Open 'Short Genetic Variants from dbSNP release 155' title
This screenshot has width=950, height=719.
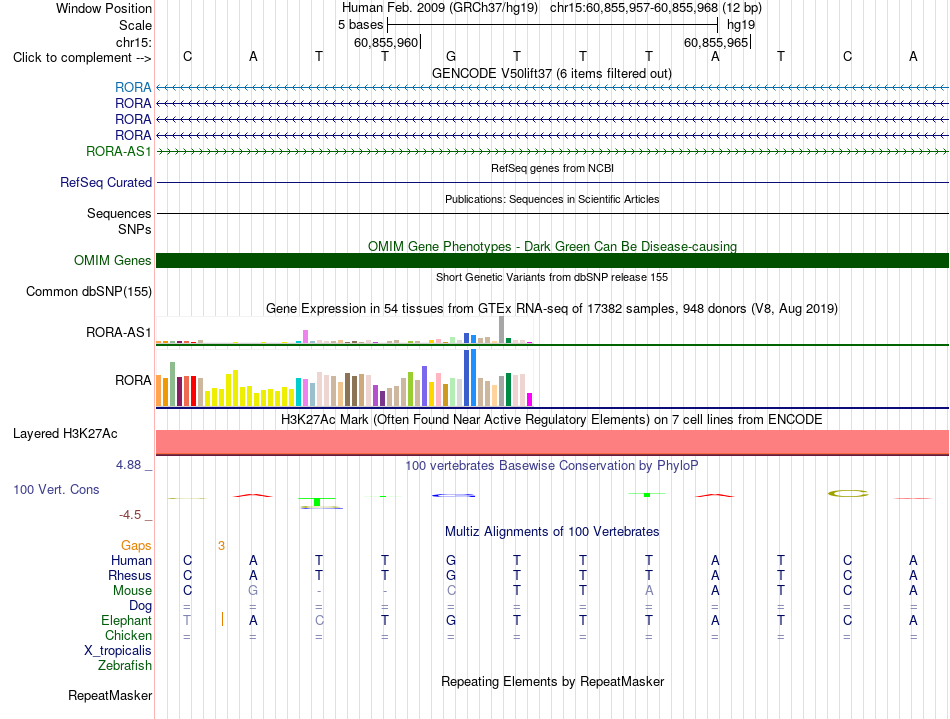pyautogui.click(x=552, y=277)
